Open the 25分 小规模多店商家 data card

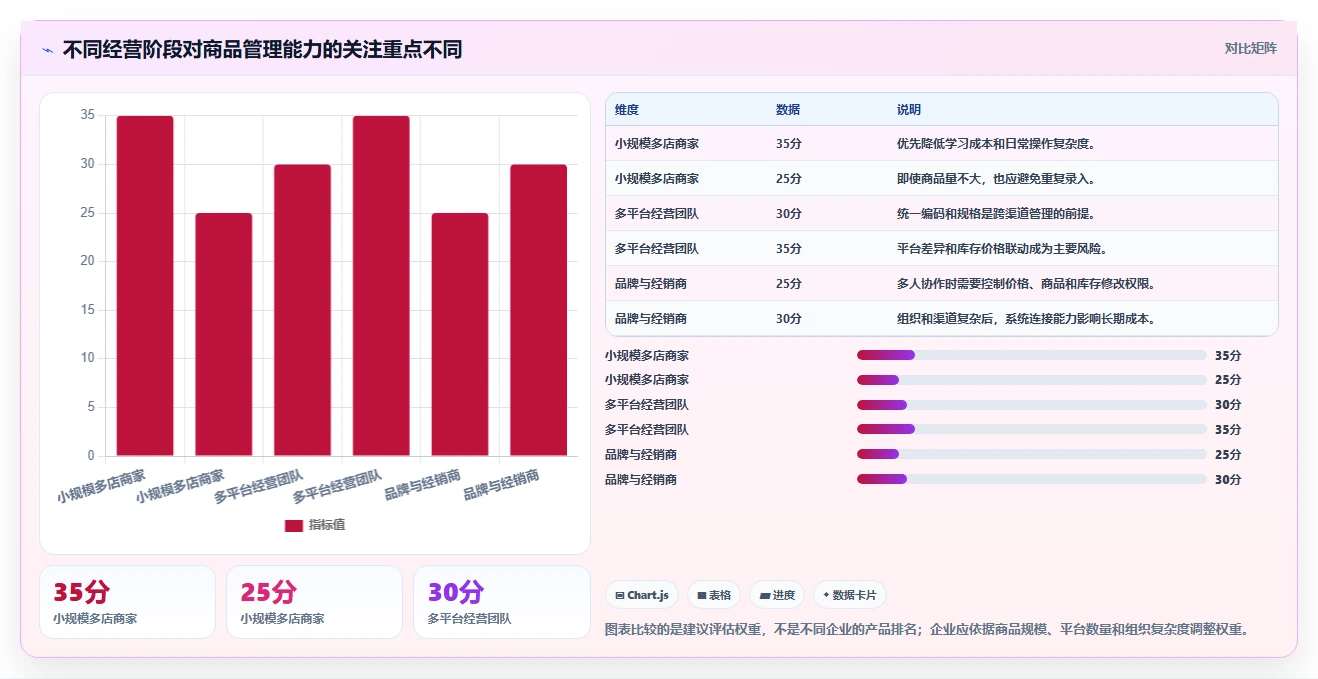coord(314,602)
